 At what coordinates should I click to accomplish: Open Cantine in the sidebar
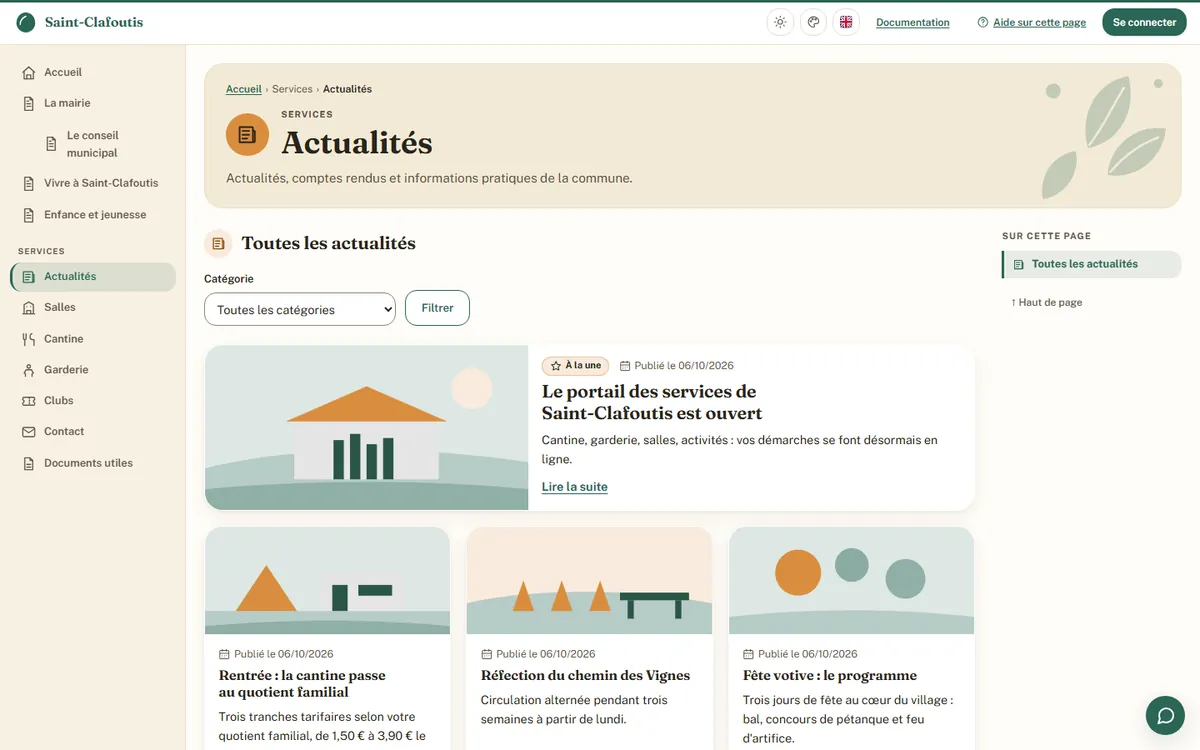pyautogui.click(x=93, y=339)
